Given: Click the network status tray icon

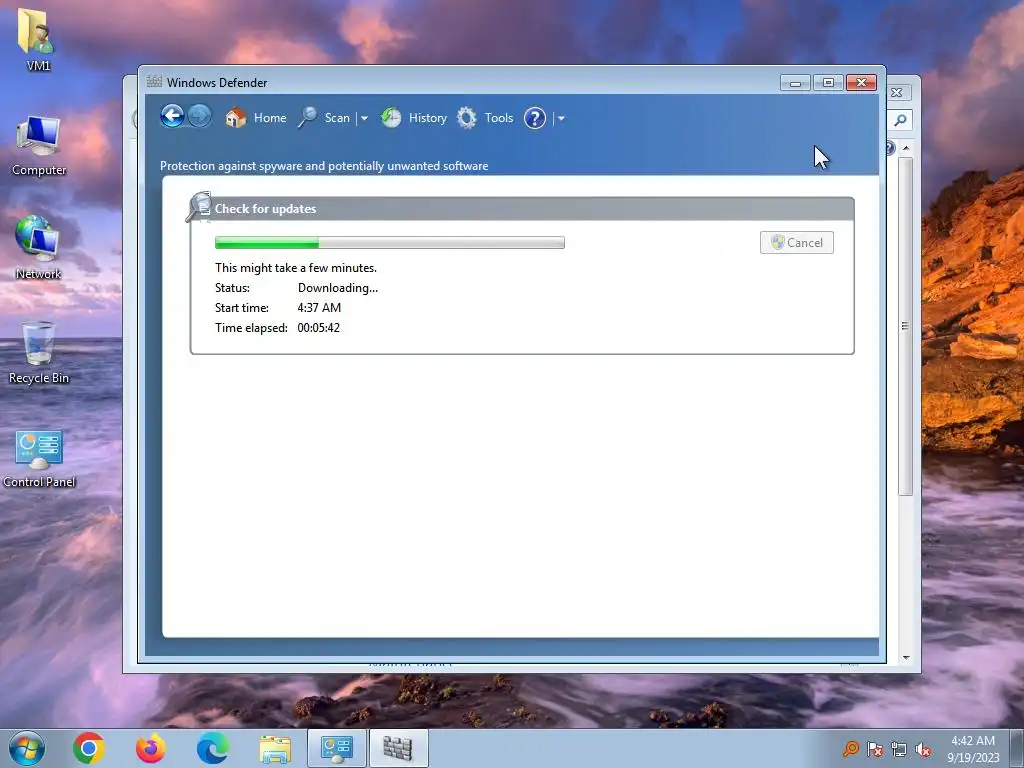Looking at the screenshot, I should coord(899,749).
